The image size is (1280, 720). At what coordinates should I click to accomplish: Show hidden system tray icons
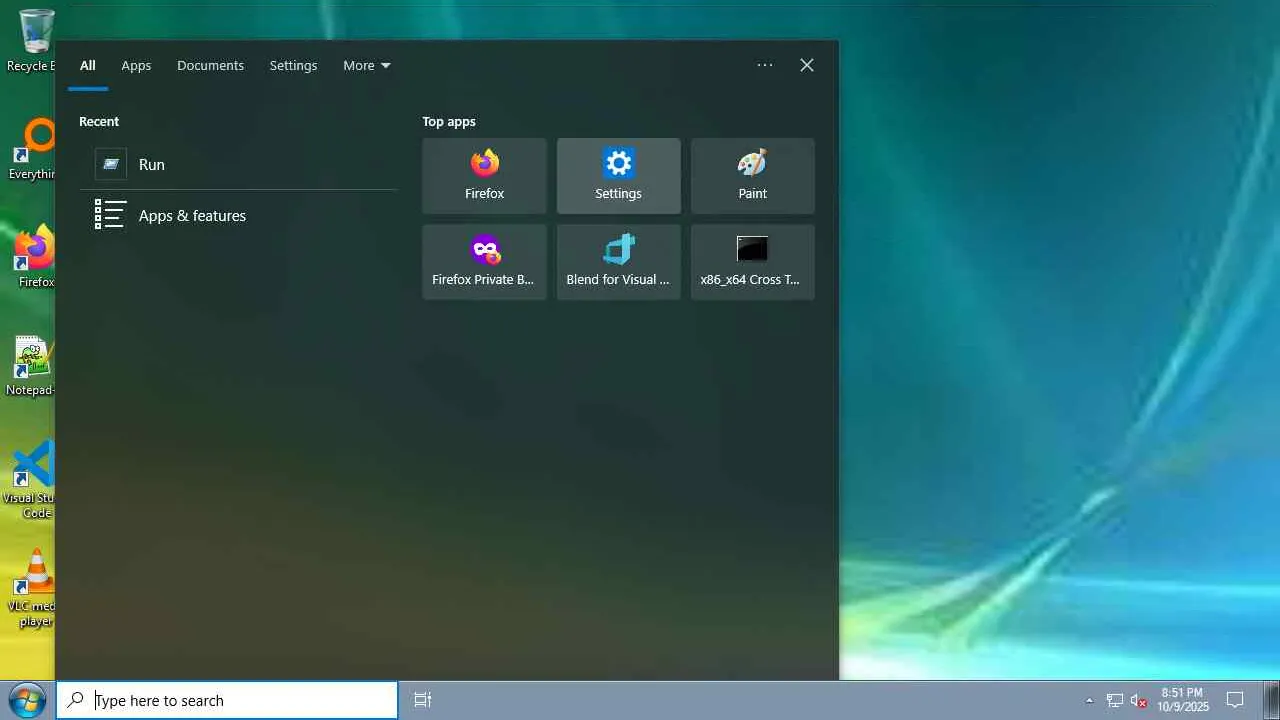pyautogui.click(x=1089, y=700)
